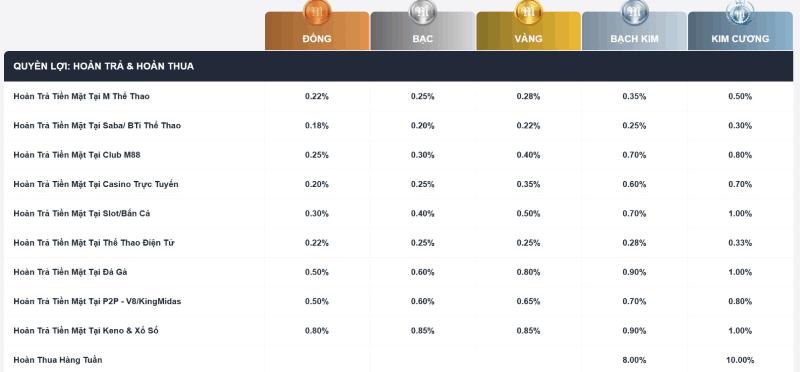Click the Bạch Kim medal icon

click(x=634, y=12)
